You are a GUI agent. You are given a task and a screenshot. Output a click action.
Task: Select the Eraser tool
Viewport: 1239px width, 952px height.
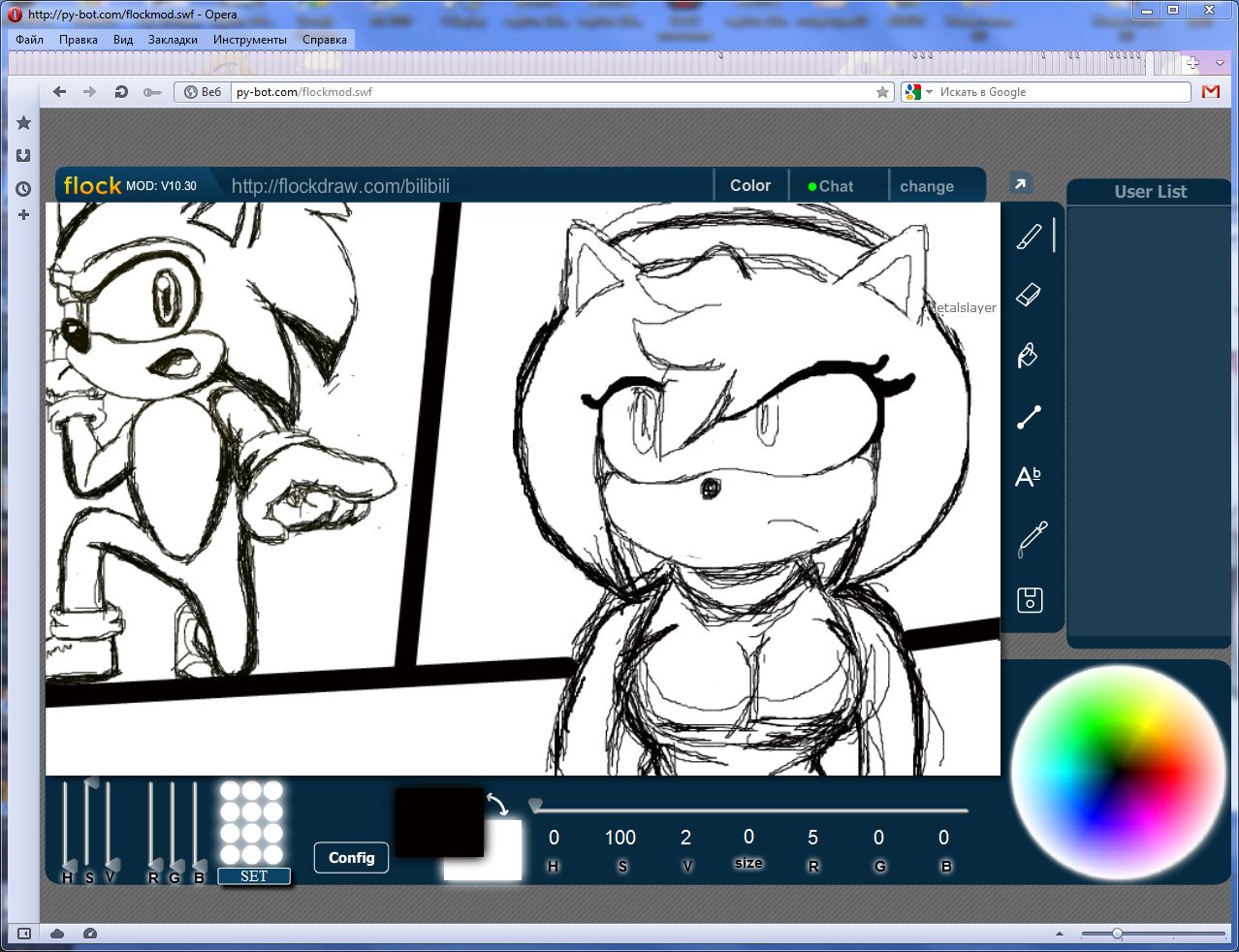pos(1029,295)
